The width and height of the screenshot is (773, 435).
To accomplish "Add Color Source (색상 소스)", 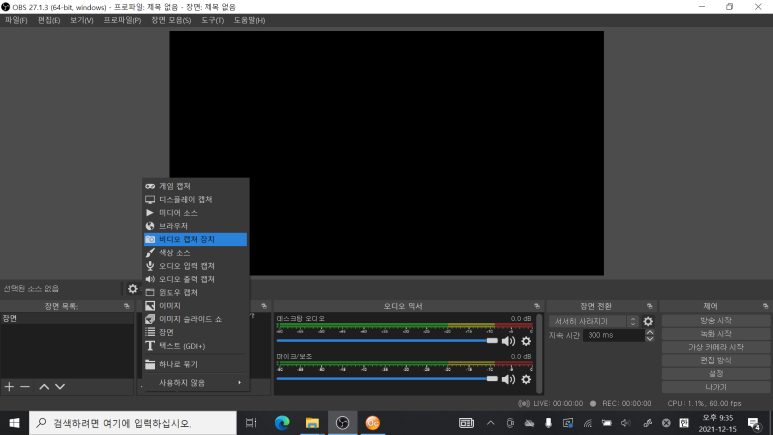I will [195, 253].
